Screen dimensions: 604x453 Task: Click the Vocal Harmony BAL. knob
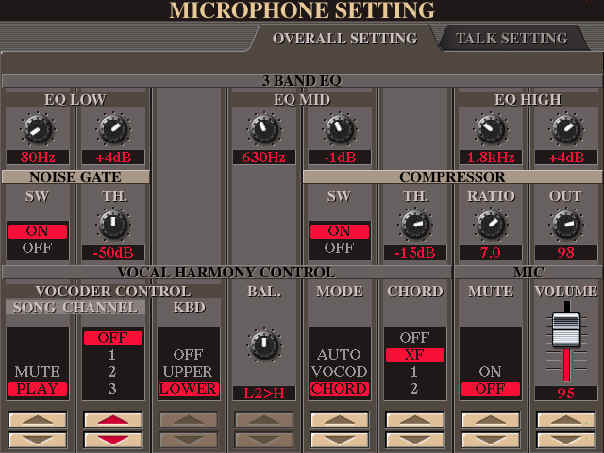[x=264, y=344]
